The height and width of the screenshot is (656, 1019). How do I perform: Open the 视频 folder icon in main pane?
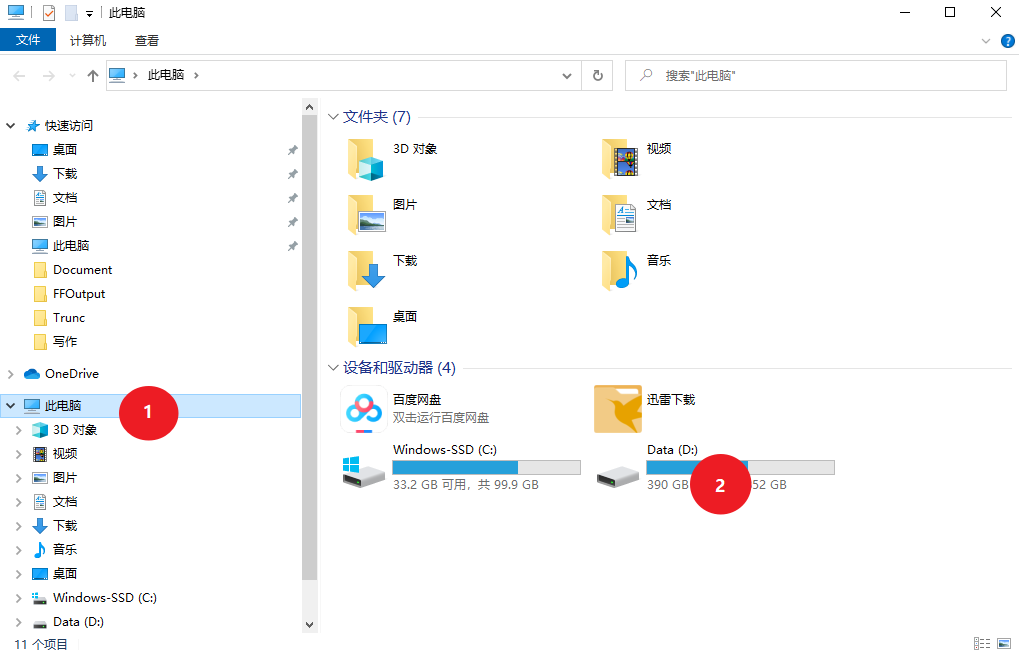[x=621, y=159]
